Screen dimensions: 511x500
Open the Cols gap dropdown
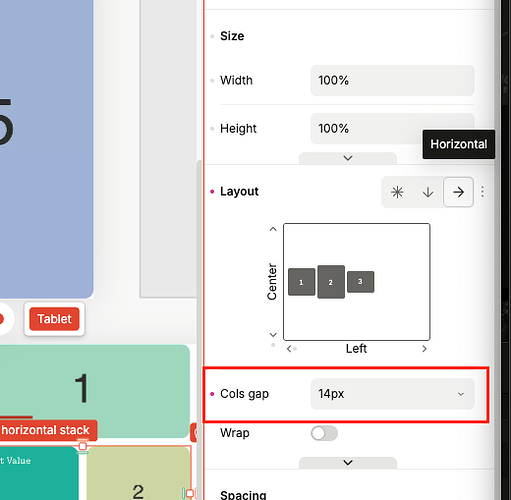(x=392, y=394)
